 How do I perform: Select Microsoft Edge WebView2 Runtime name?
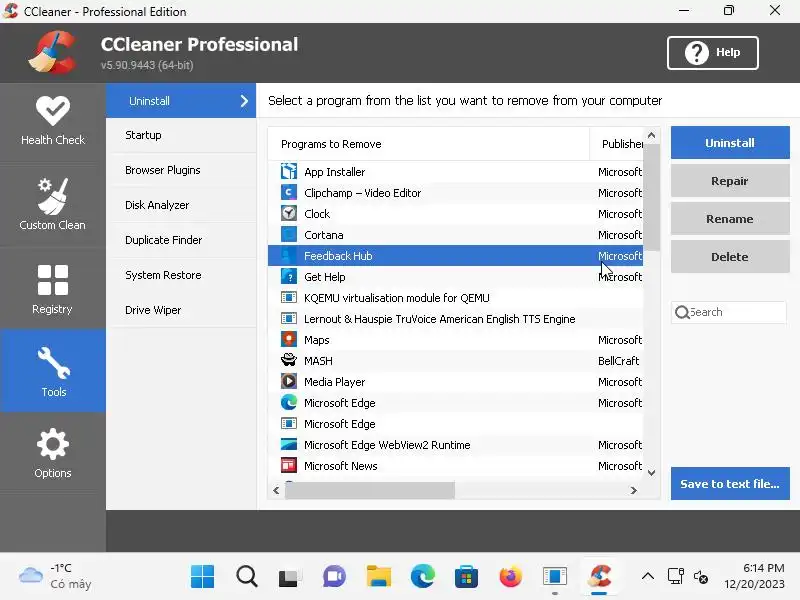tap(387, 445)
